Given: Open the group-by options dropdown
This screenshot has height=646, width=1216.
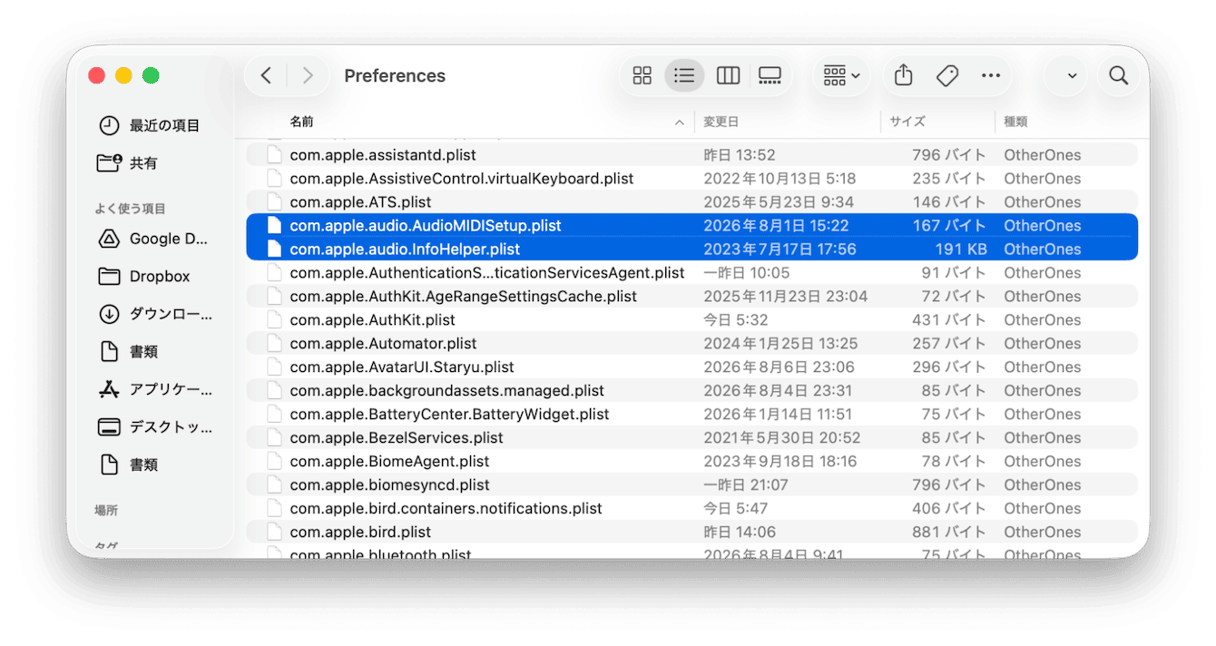Looking at the screenshot, I should coord(842,76).
